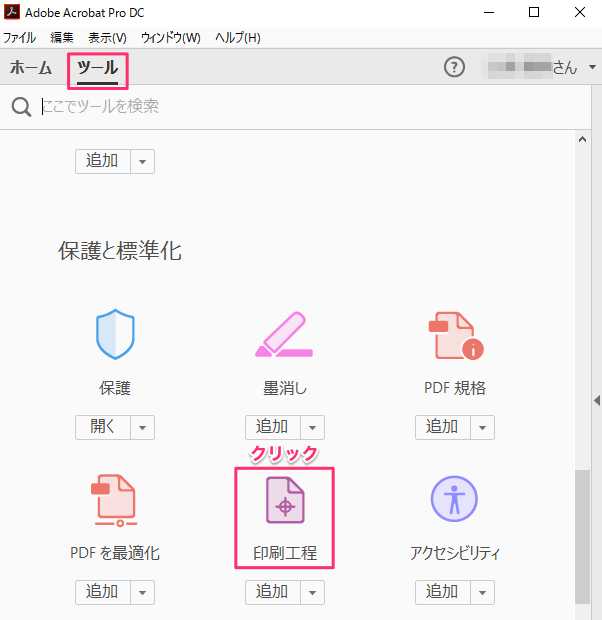The image size is (602, 620).
Task: Expand dropdown arrow beside 追加 under 印刷工程
Action: click(x=312, y=592)
